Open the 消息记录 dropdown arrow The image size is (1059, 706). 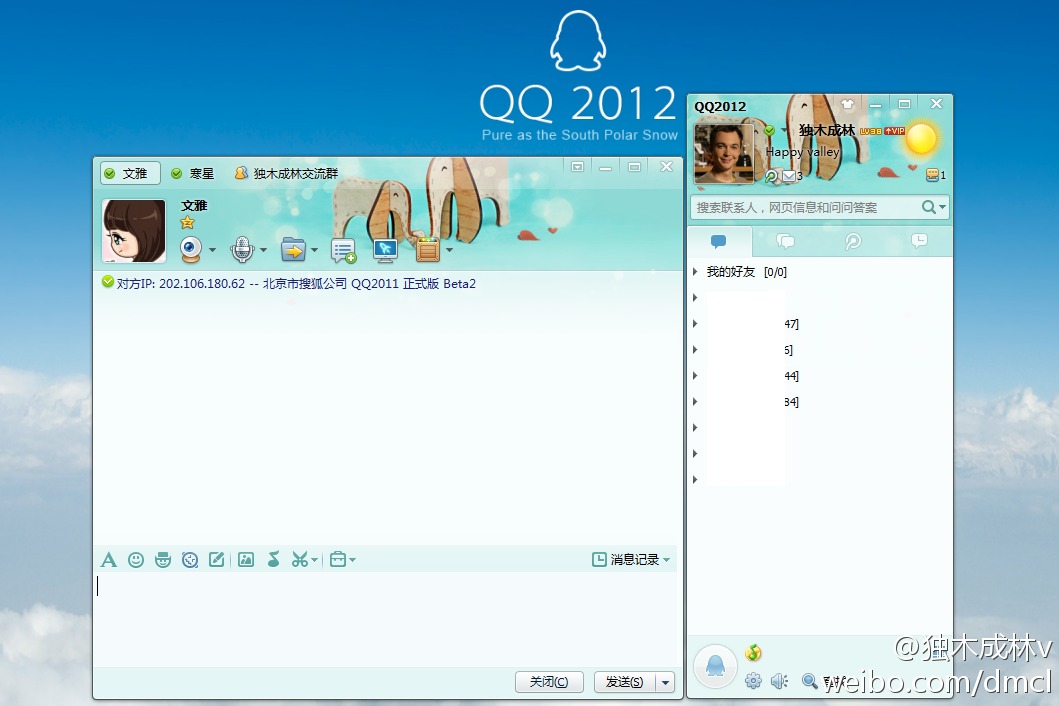667,560
